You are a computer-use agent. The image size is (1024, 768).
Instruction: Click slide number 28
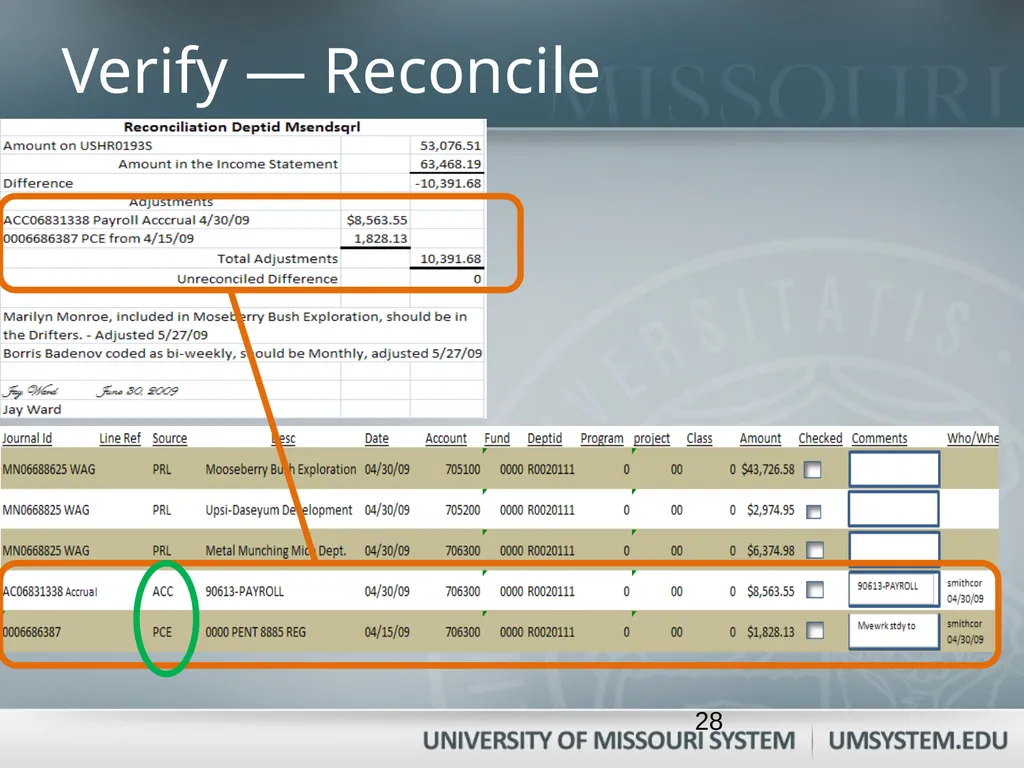(x=709, y=721)
